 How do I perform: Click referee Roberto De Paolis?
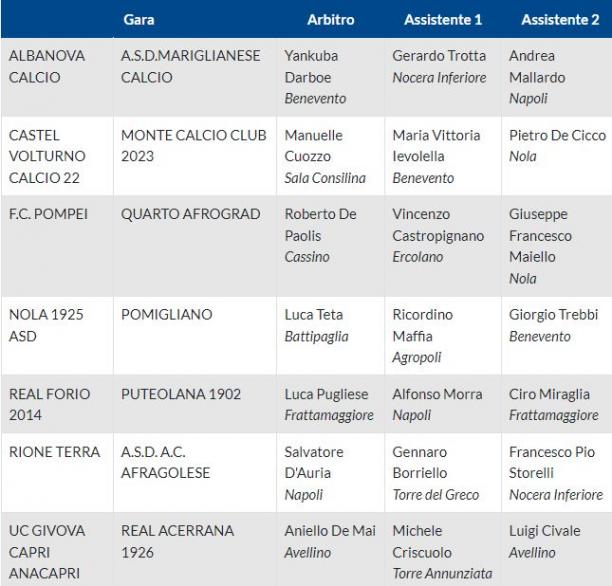pyautogui.click(x=320, y=225)
